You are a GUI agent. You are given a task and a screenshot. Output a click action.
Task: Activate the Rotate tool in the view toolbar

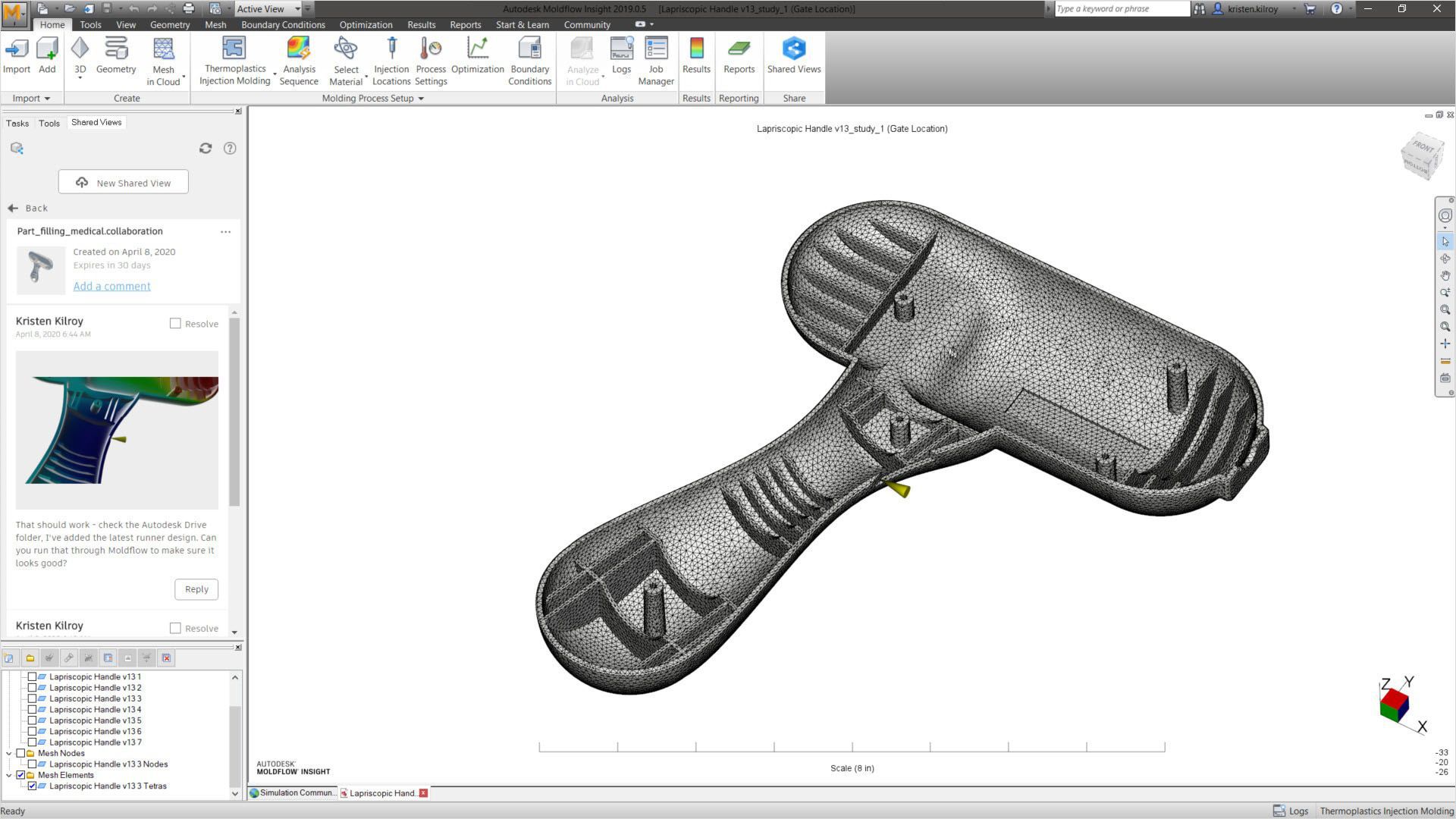[1445, 259]
